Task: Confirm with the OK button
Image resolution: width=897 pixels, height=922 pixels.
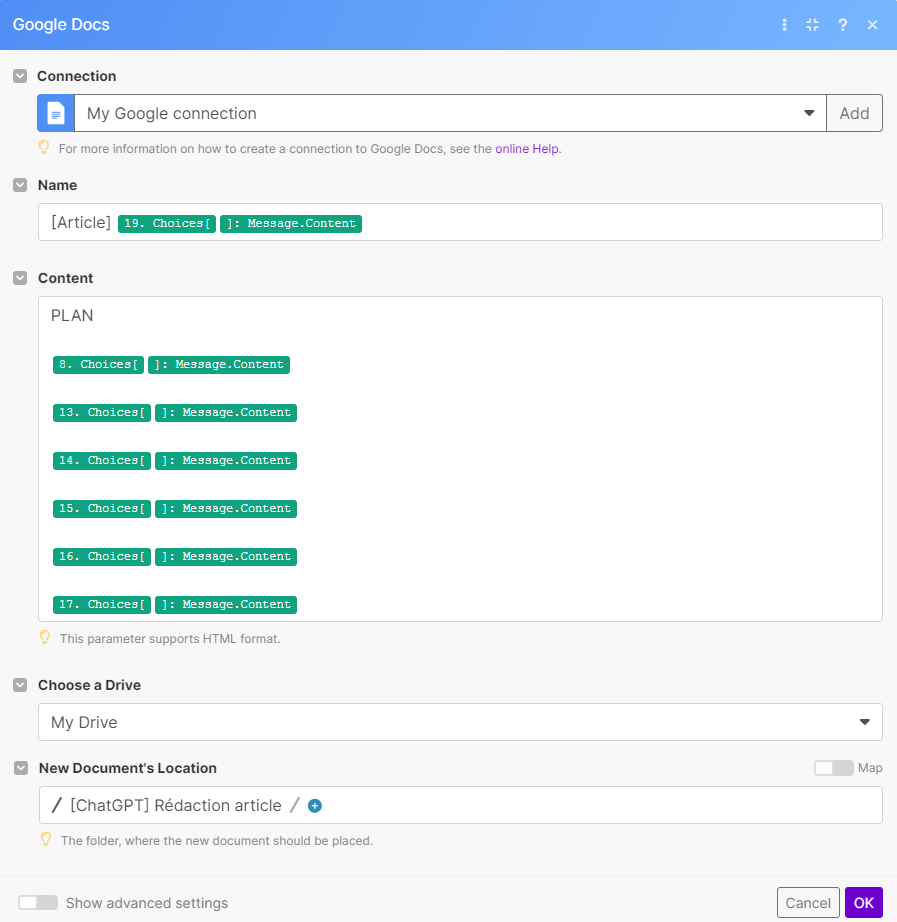Action: 863,903
